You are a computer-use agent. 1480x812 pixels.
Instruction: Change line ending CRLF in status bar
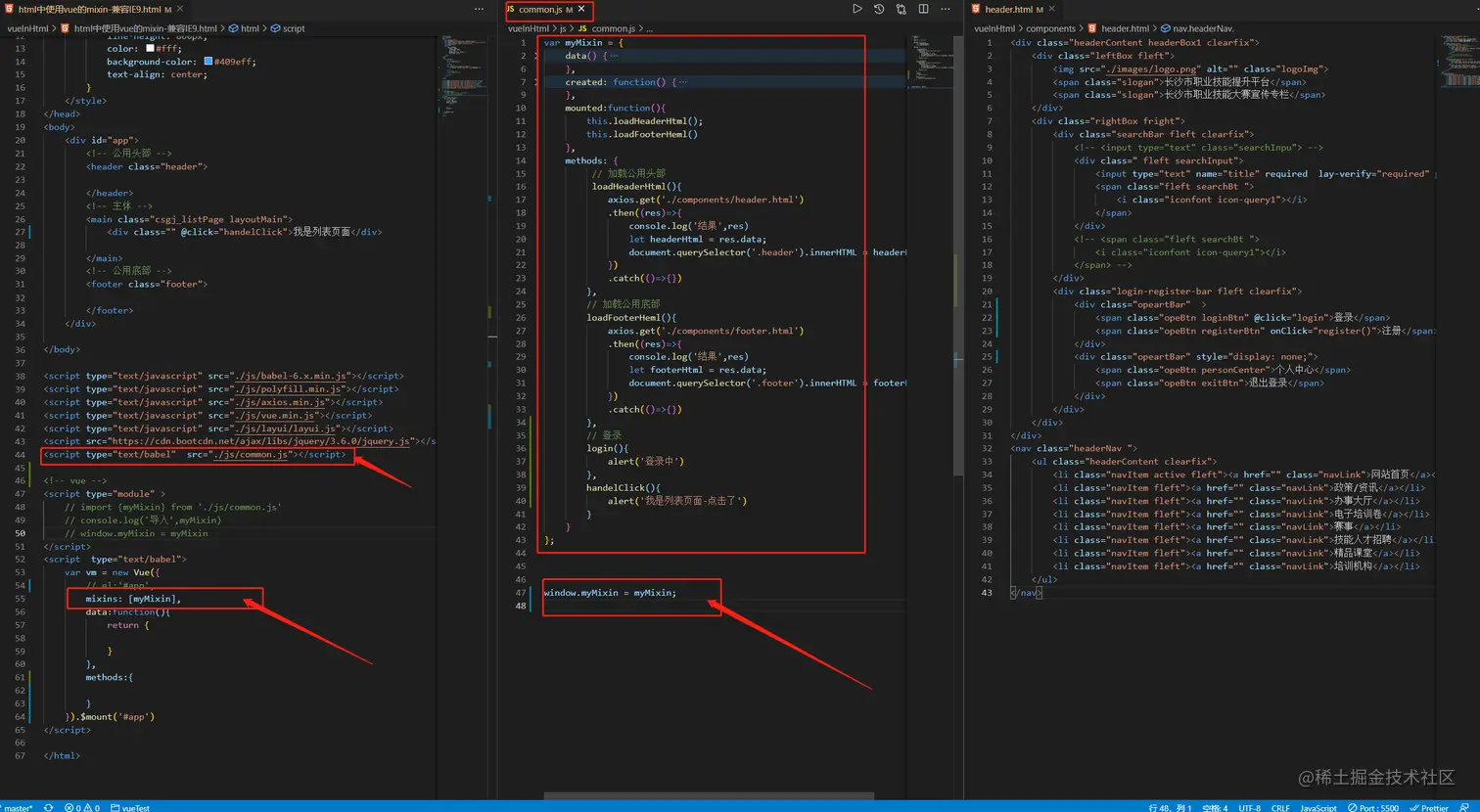pyautogui.click(x=1280, y=807)
